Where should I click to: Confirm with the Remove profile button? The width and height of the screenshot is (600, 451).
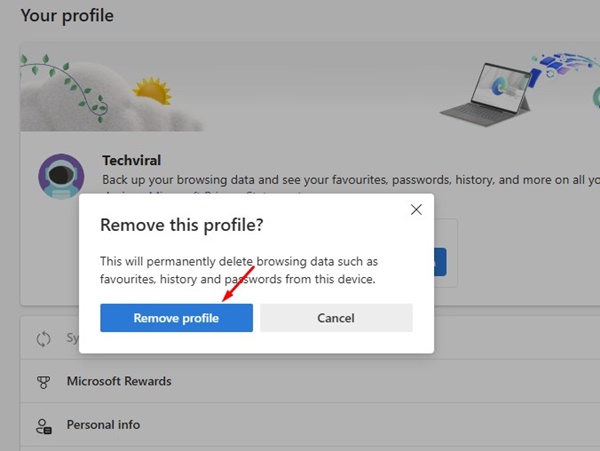click(x=176, y=318)
